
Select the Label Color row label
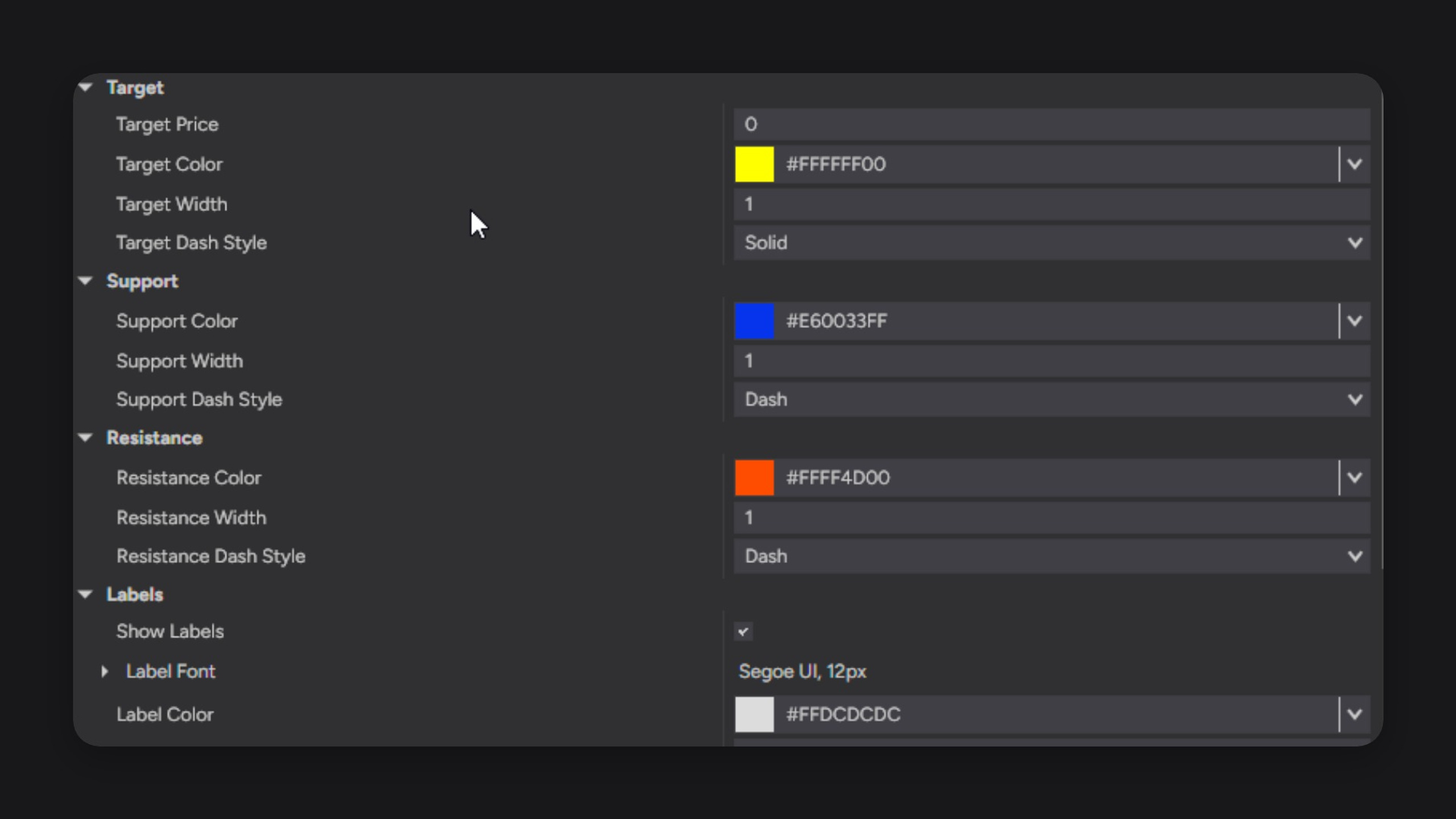pyautogui.click(x=165, y=714)
